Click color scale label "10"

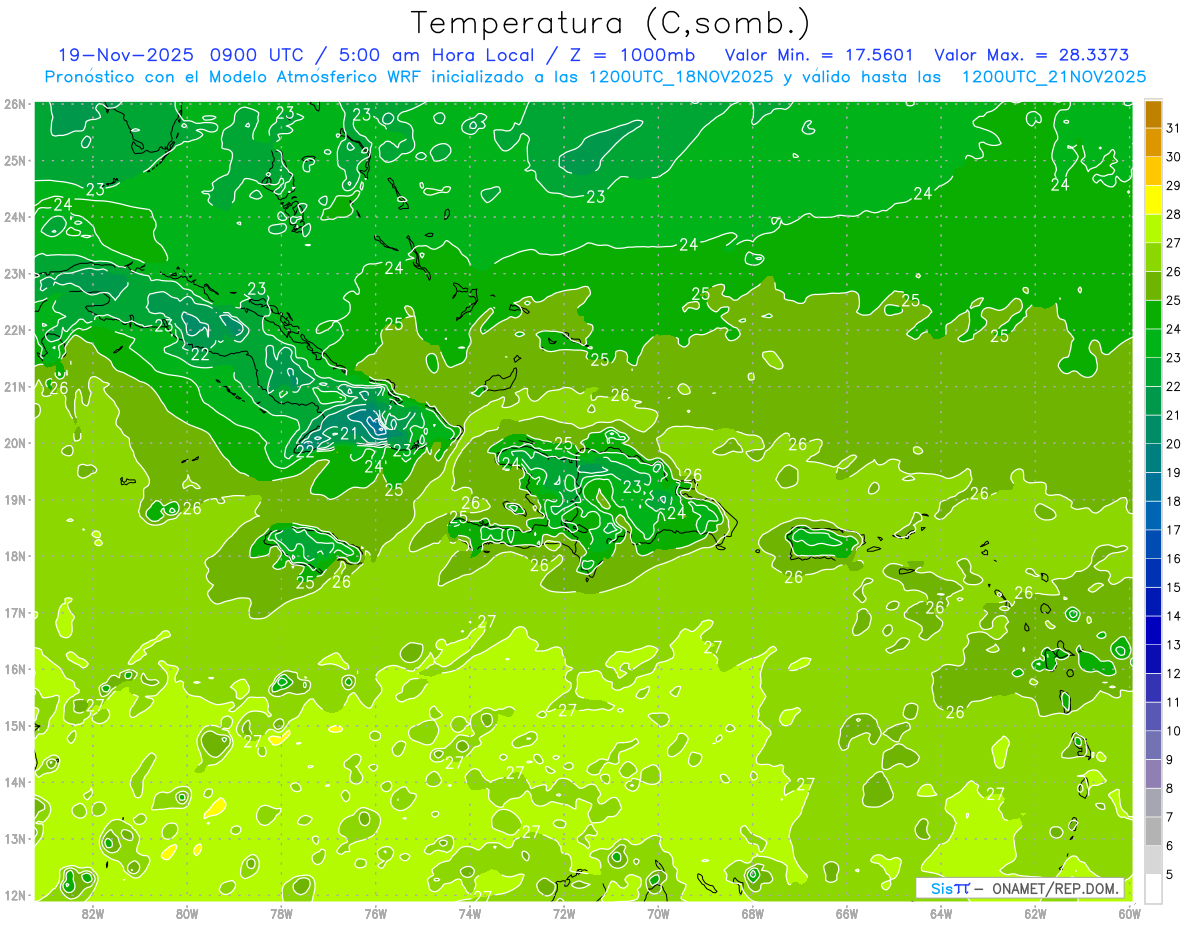point(1174,731)
